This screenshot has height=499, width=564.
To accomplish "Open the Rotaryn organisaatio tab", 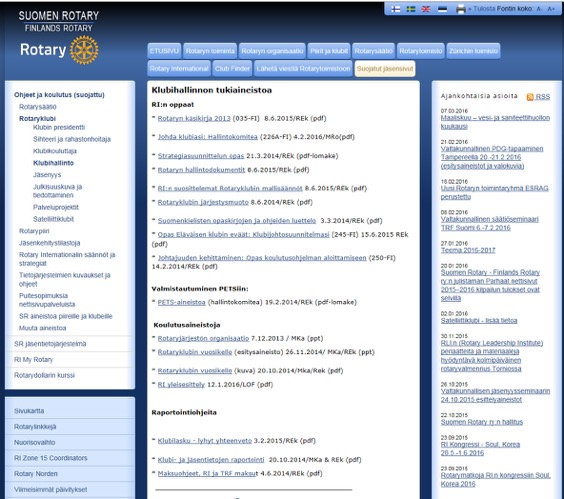I will pyautogui.click(x=272, y=51).
